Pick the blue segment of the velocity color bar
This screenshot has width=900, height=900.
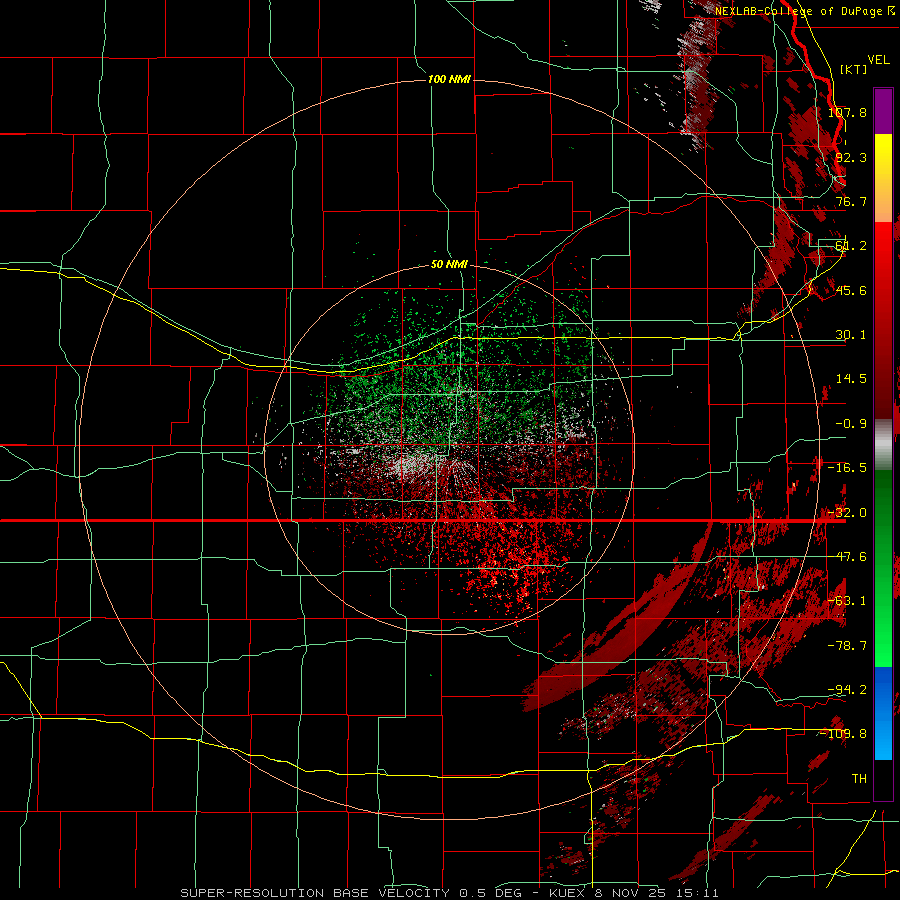[883, 713]
